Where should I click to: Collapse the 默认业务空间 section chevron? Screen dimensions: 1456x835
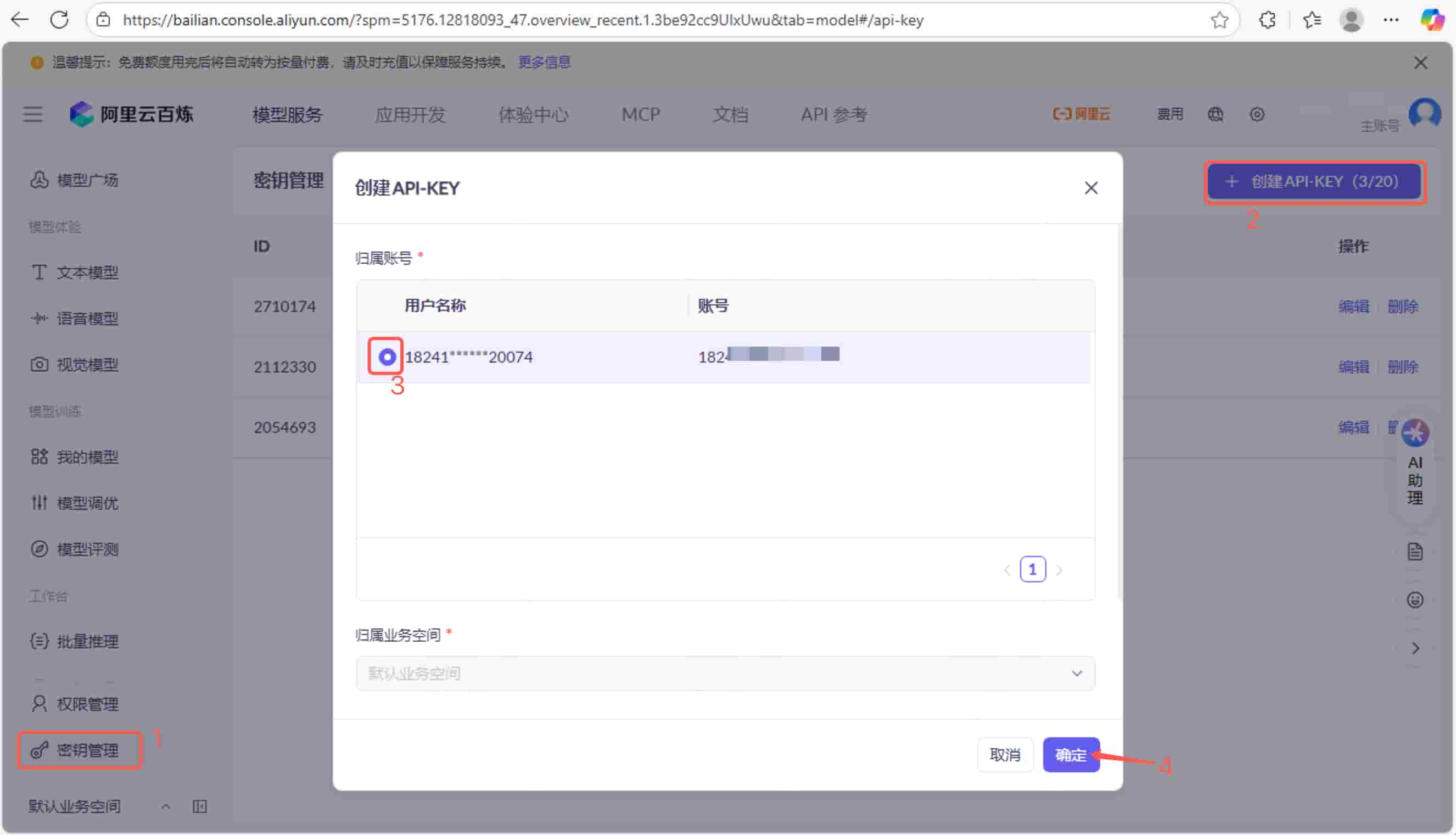point(166,806)
